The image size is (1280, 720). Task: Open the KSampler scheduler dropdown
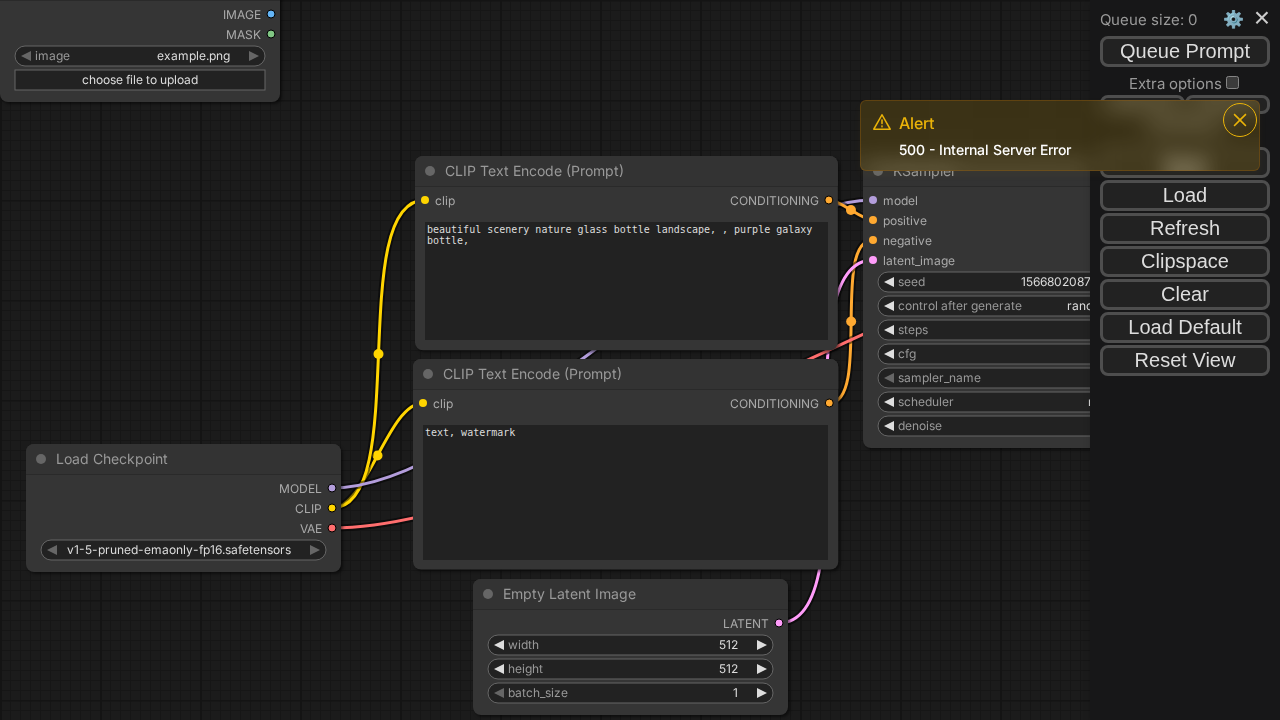985,402
